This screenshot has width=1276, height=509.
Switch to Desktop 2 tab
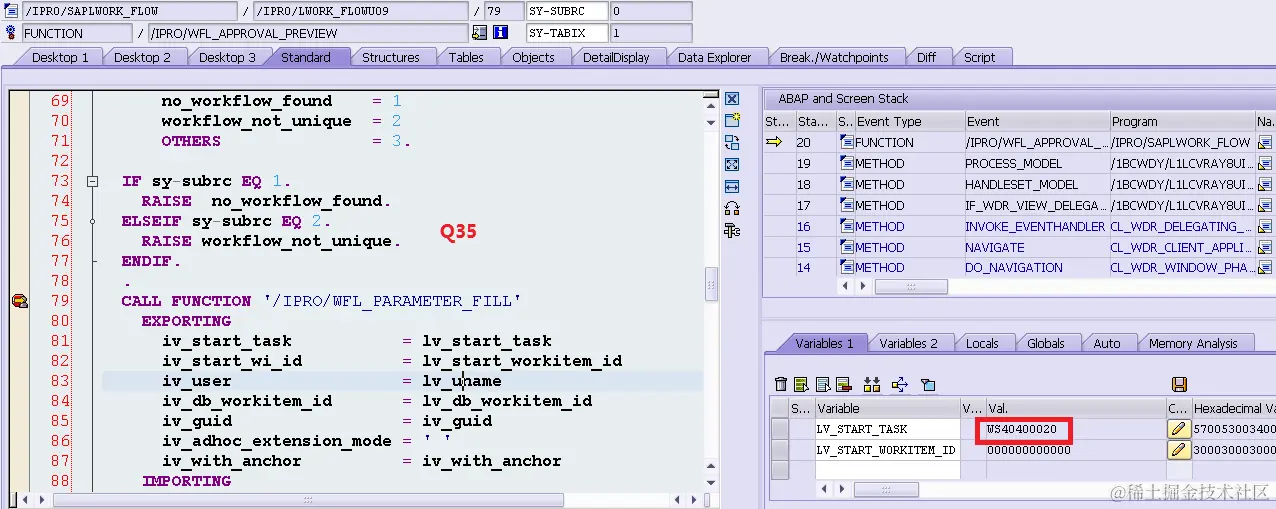pos(142,57)
